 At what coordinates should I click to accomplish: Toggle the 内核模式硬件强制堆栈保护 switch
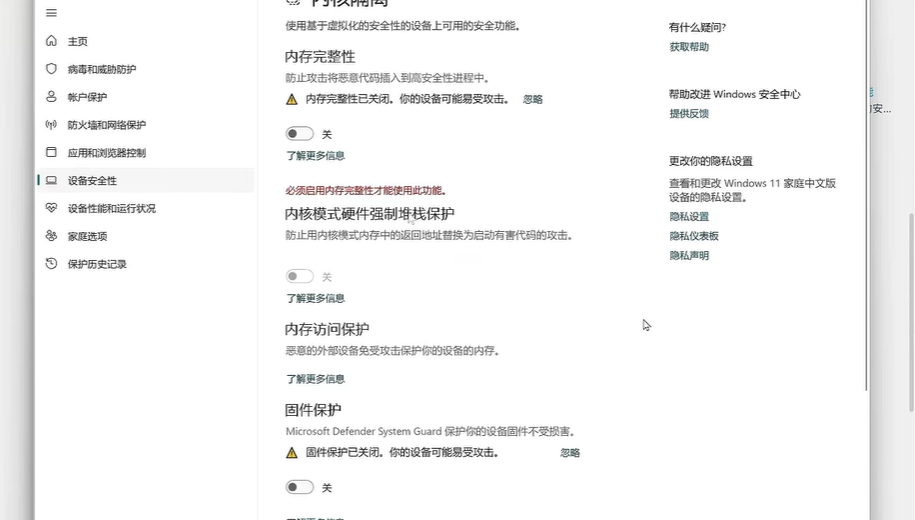(x=299, y=277)
